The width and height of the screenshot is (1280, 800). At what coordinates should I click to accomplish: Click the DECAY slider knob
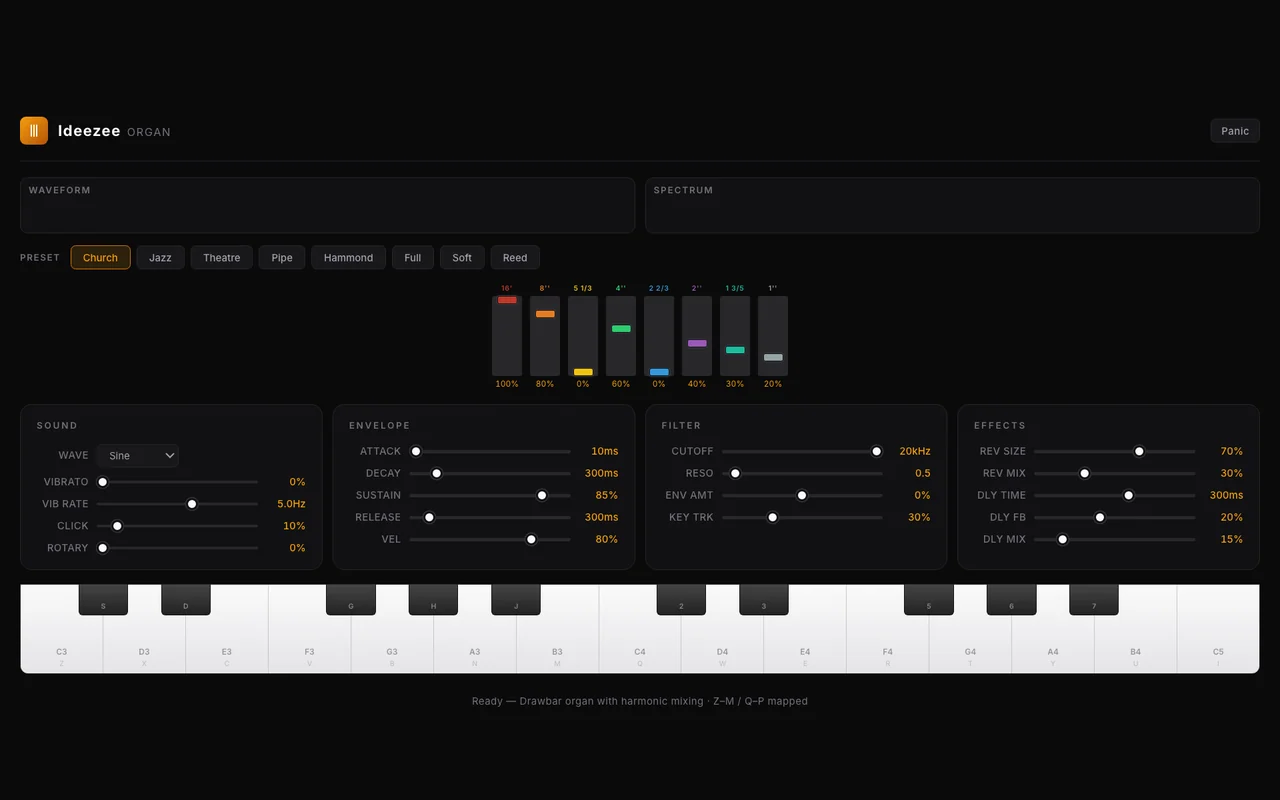pyautogui.click(x=436, y=473)
